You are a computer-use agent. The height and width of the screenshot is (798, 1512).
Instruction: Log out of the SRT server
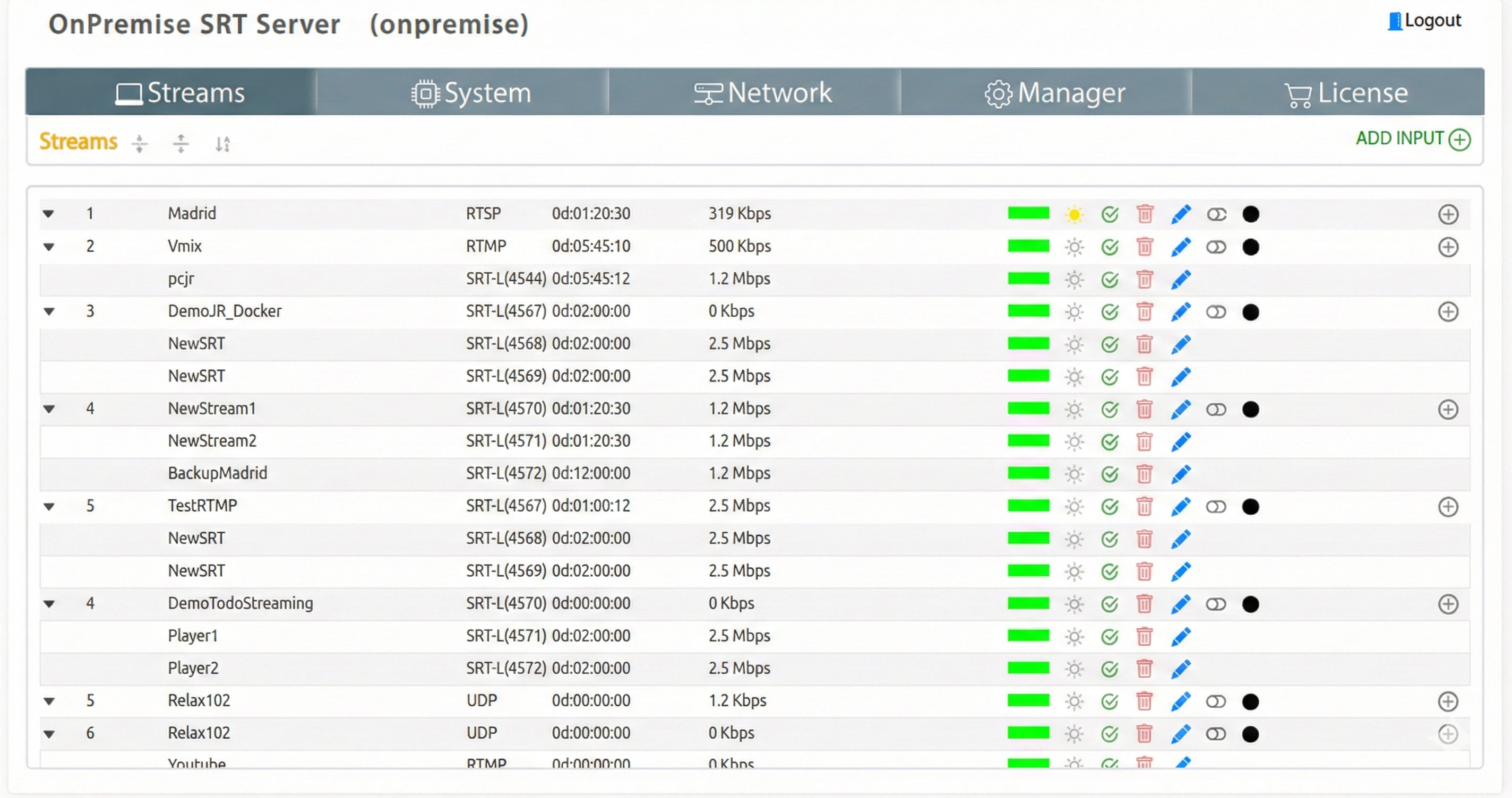(x=1425, y=20)
